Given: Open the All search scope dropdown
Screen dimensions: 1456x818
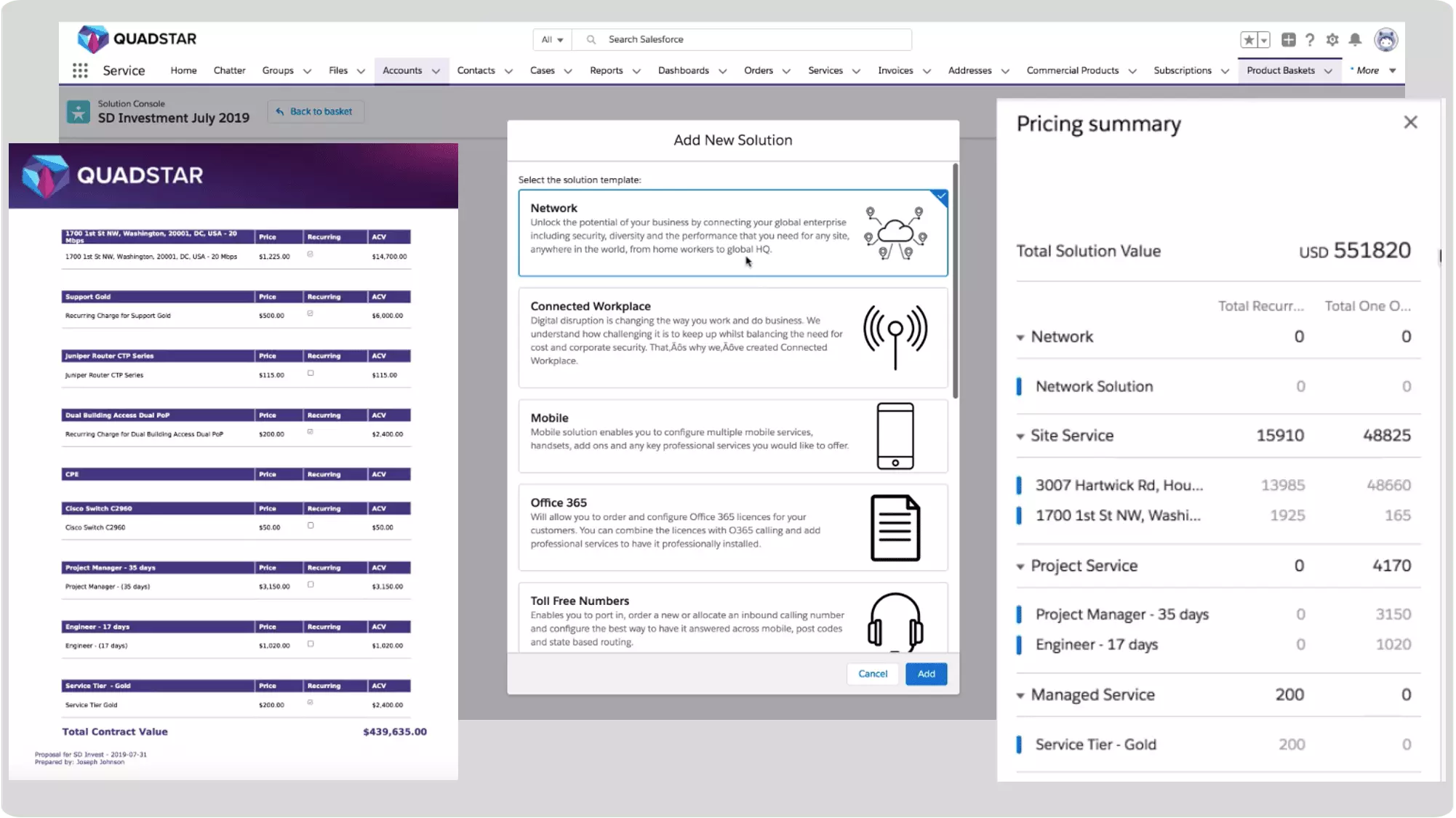Looking at the screenshot, I should [x=553, y=39].
